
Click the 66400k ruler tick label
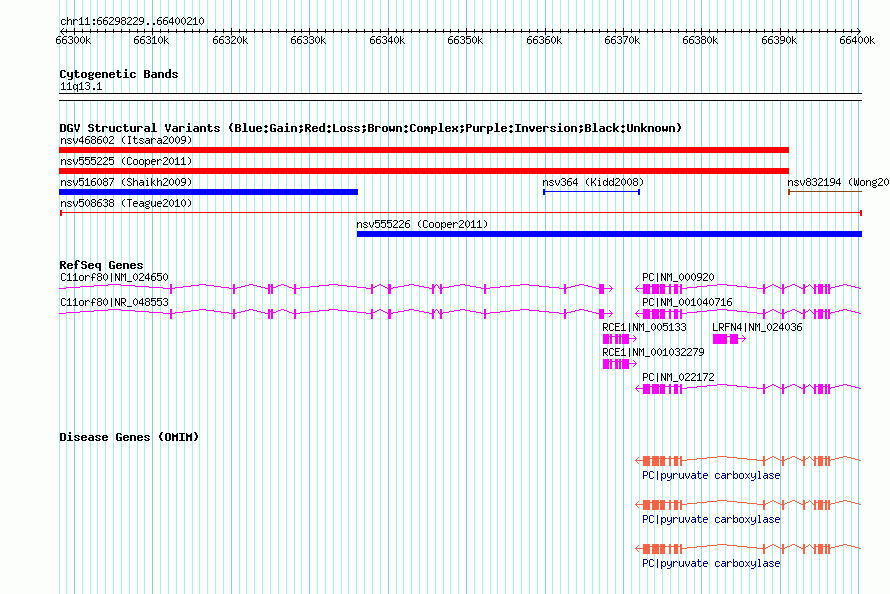click(x=857, y=40)
